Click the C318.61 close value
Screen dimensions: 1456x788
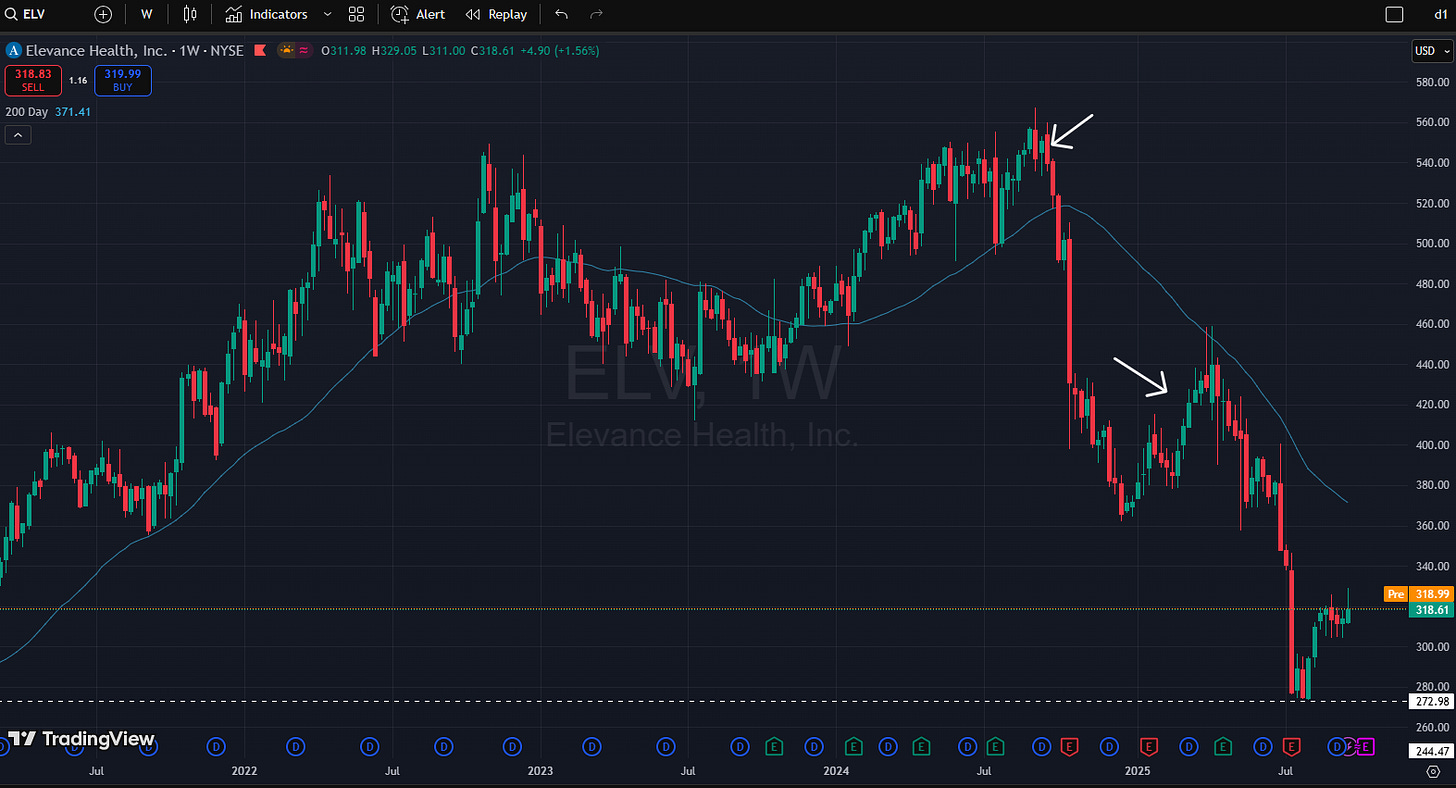(x=494, y=50)
